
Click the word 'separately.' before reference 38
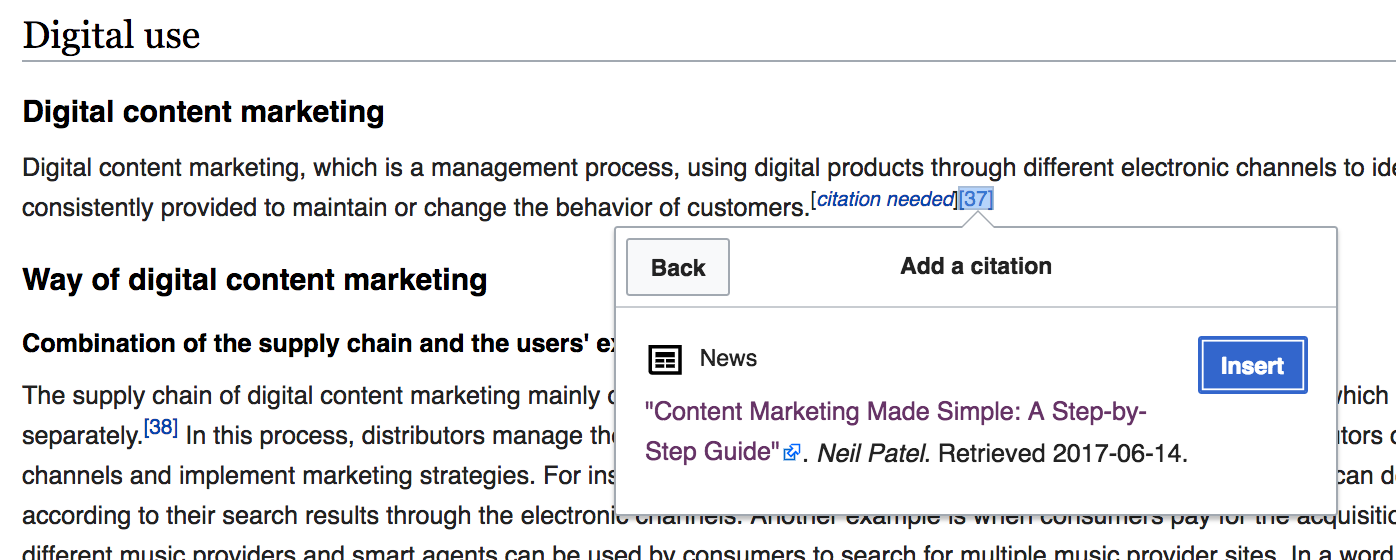tap(82, 438)
